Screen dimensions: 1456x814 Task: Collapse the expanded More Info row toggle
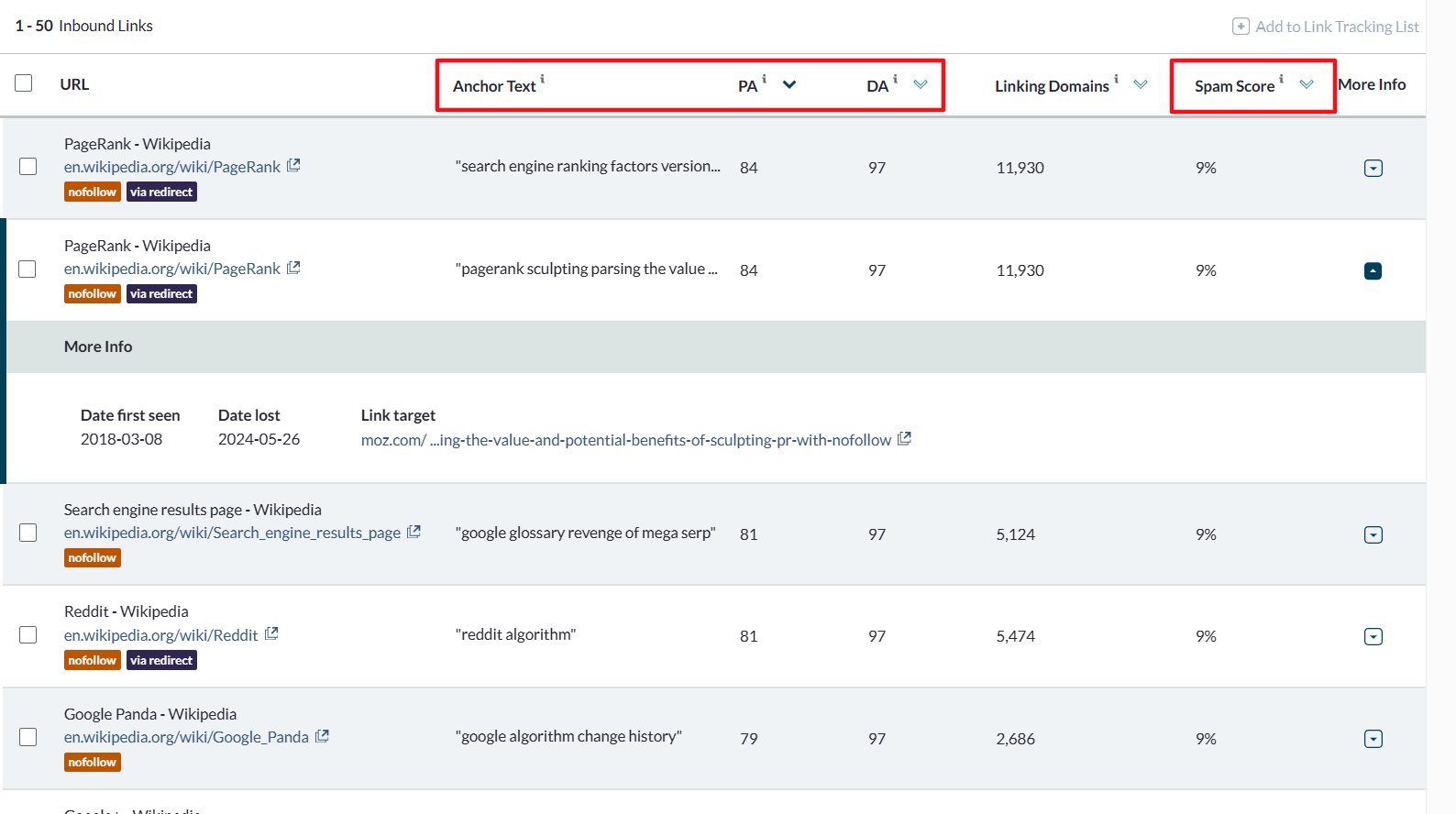pyautogui.click(x=1373, y=270)
